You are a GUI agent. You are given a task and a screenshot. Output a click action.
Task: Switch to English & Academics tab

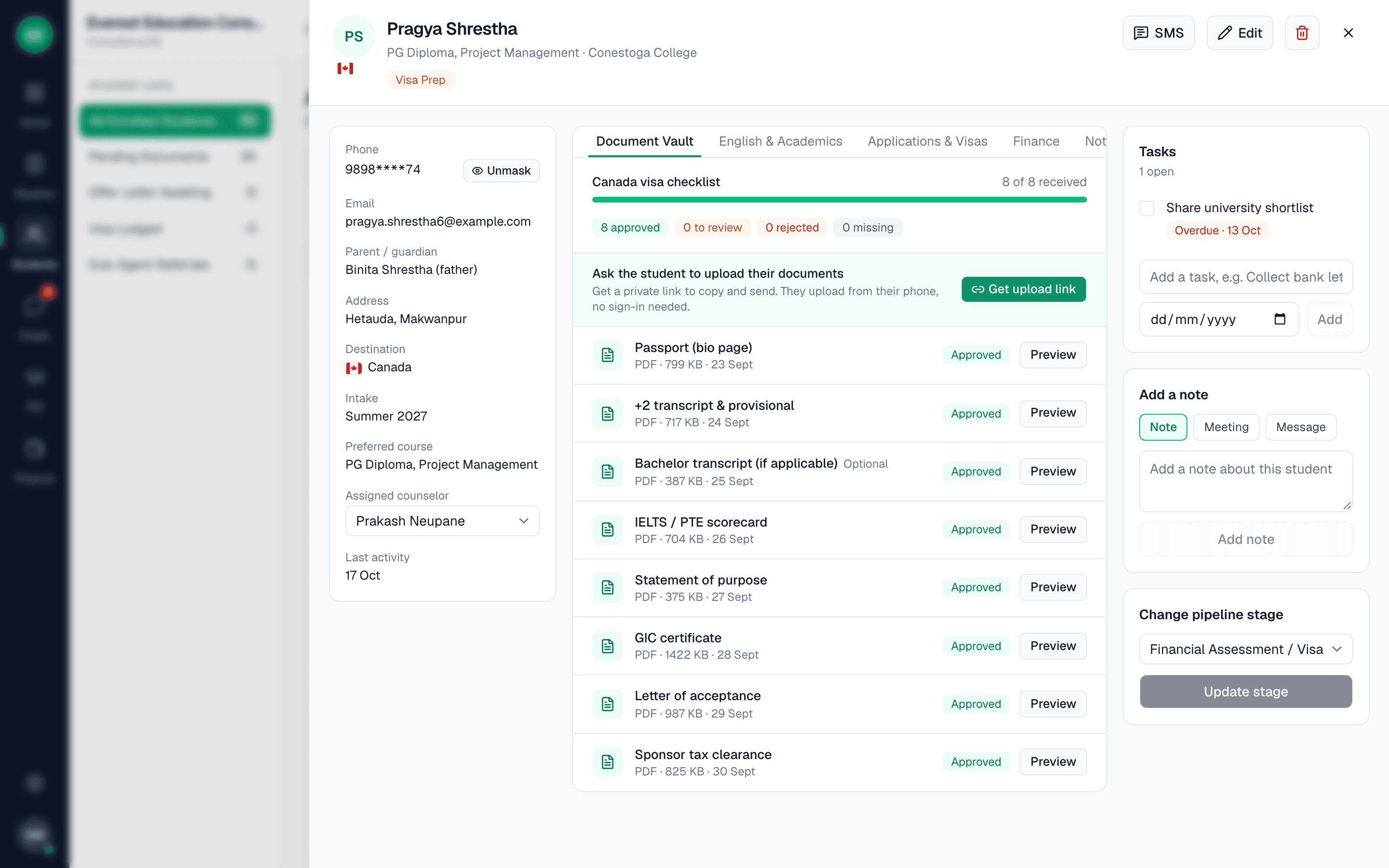(780, 141)
